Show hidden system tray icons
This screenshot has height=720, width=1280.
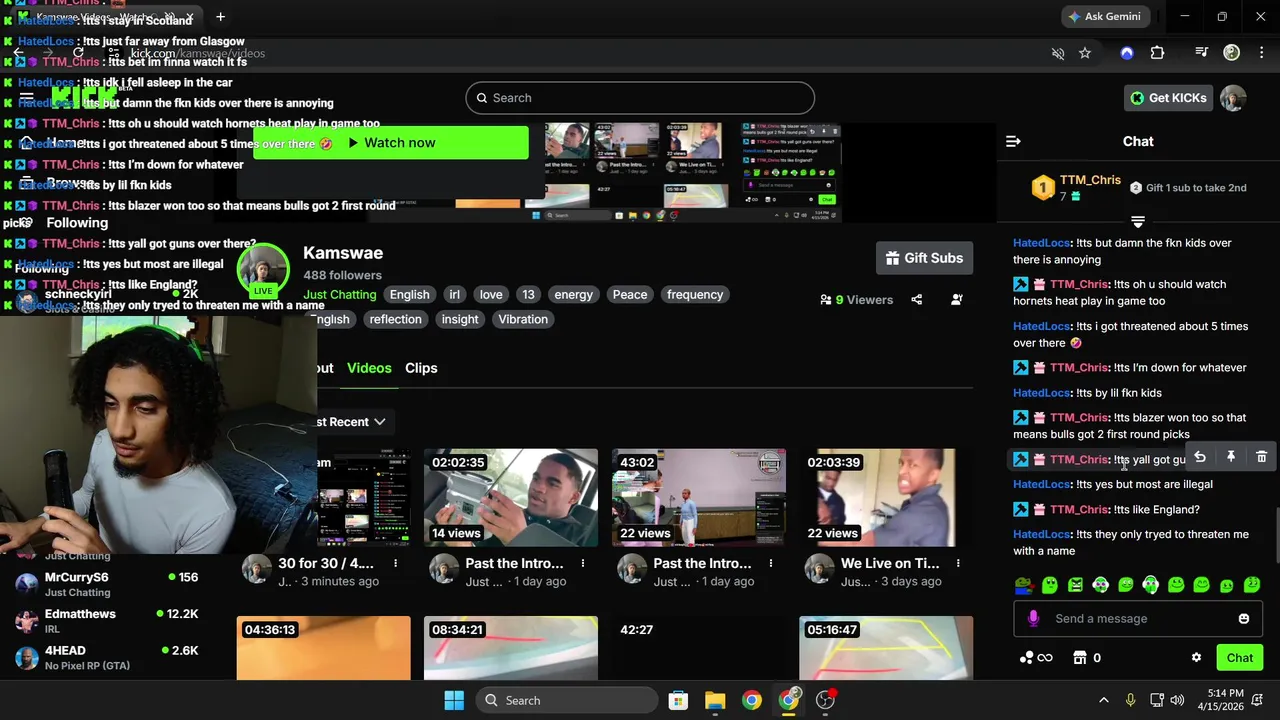1103,700
